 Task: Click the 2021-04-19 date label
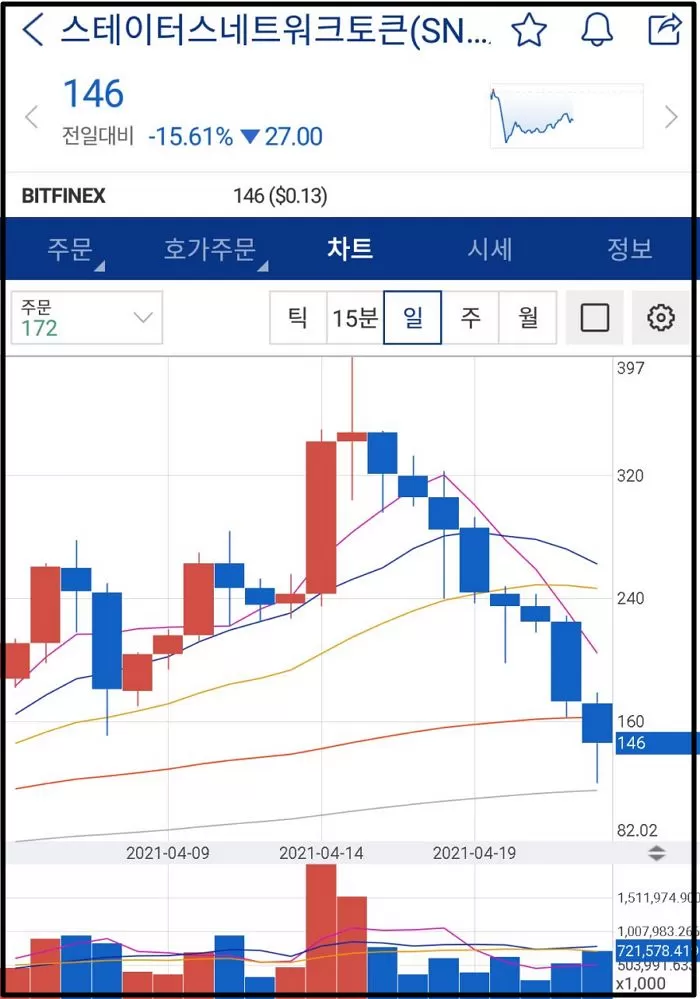coord(475,853)
